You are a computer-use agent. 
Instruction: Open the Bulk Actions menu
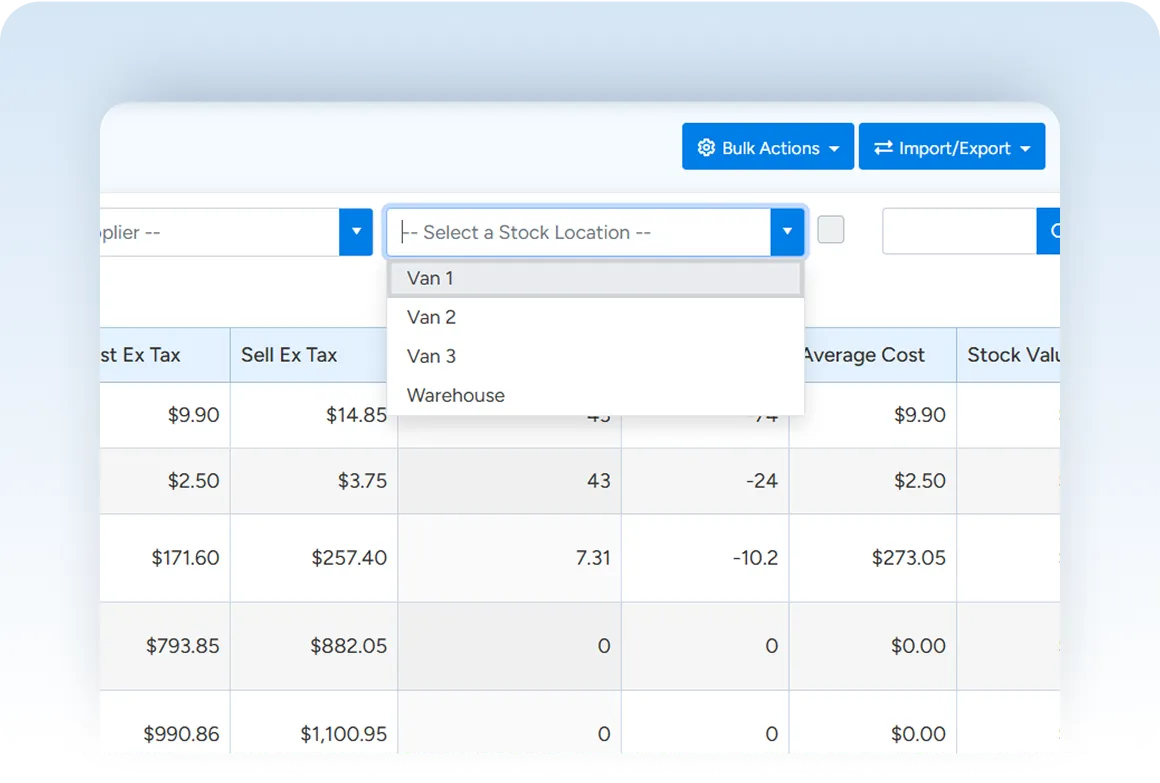[x=768, y=147]
